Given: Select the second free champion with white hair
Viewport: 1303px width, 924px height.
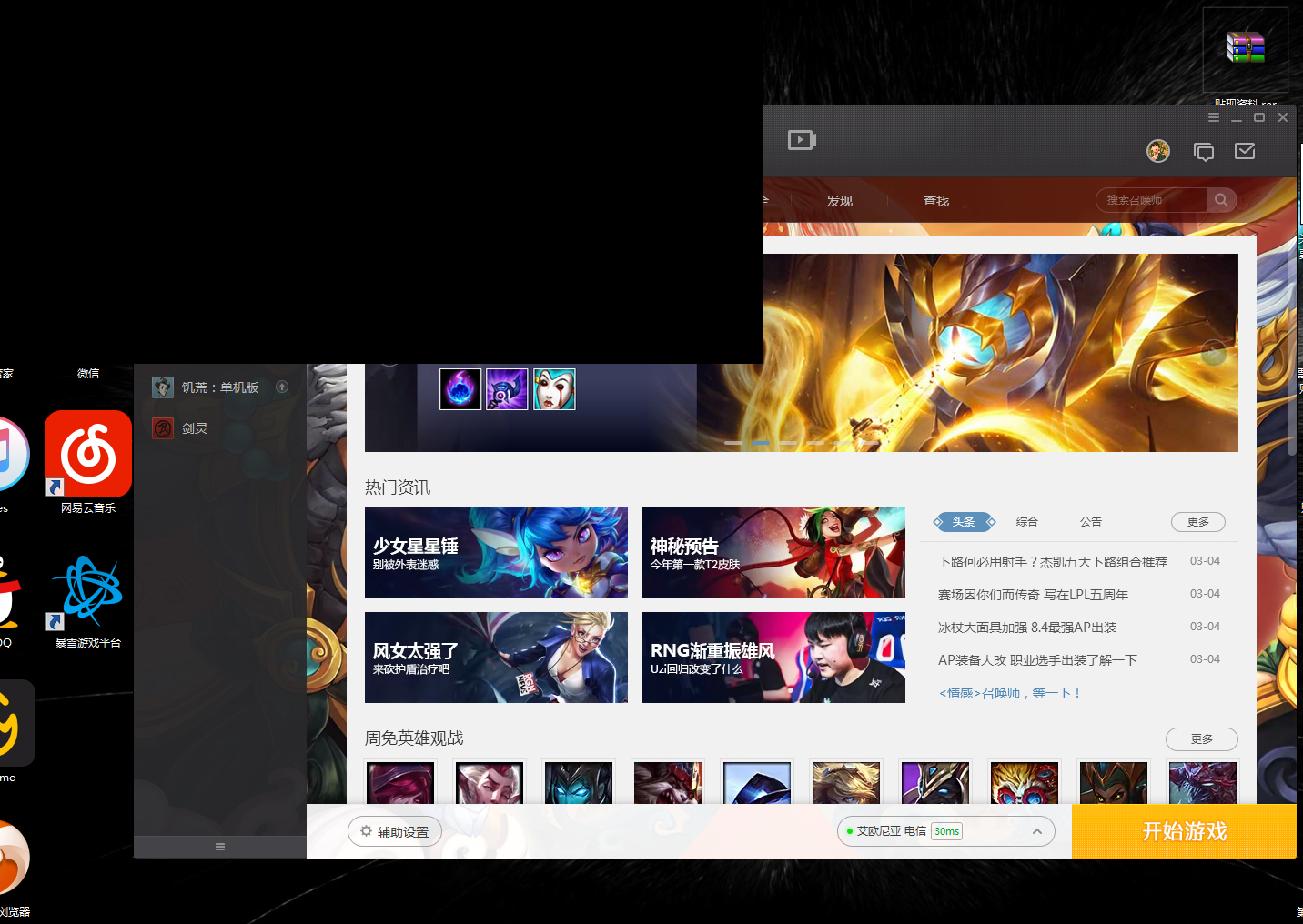Looking at the screenshot, I should click(x=490, y=783).
